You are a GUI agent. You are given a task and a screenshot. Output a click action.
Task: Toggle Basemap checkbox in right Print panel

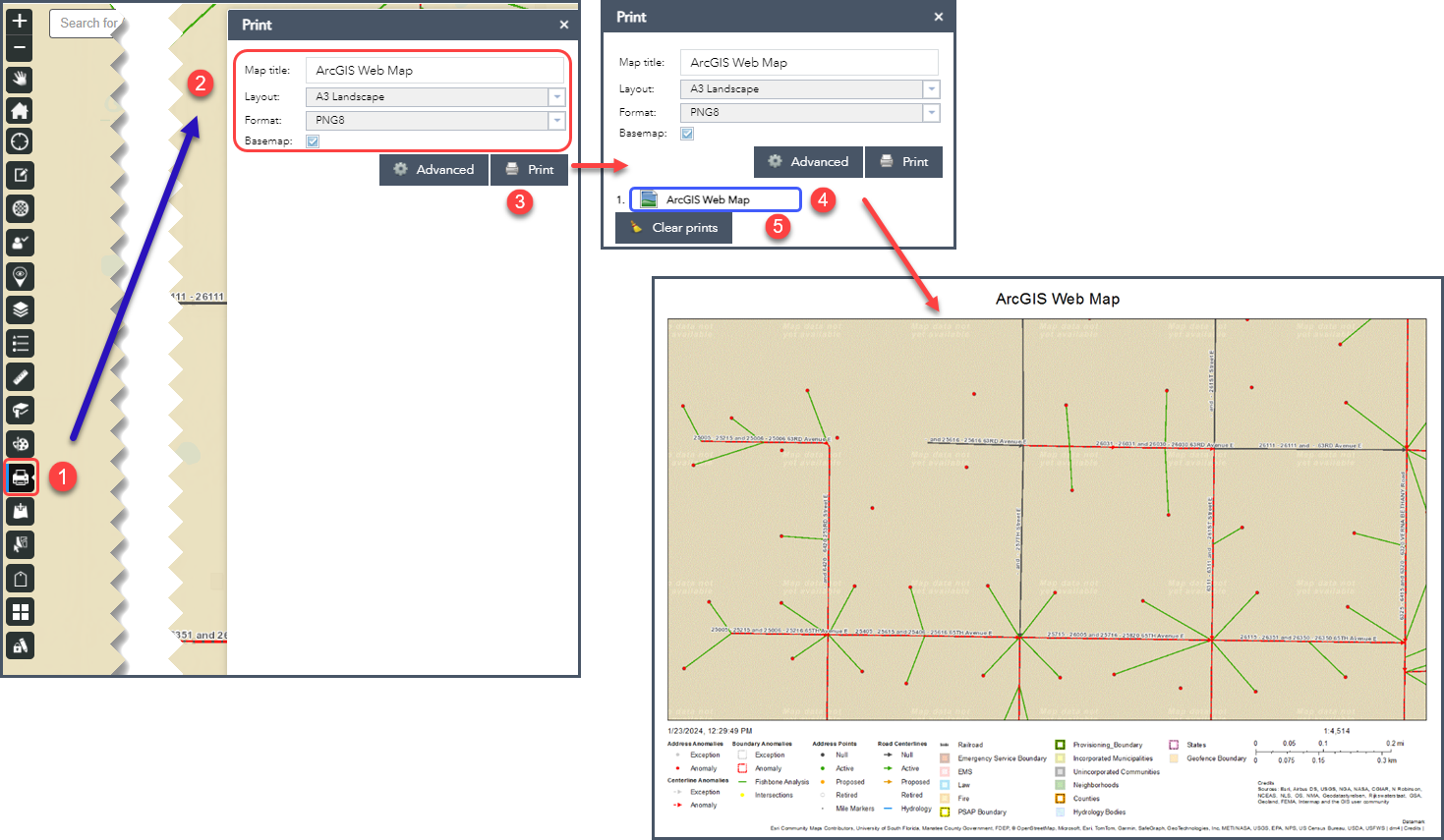687,134
